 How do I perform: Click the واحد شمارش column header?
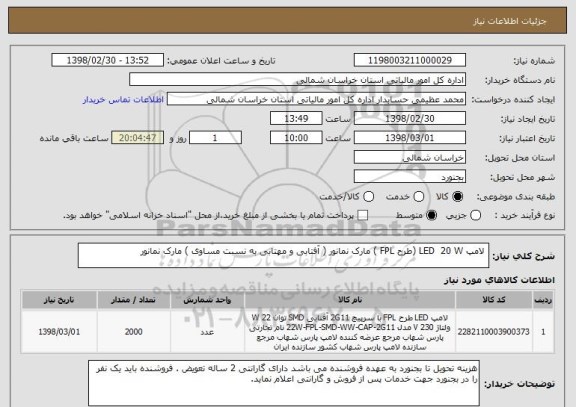coord(207,300)
